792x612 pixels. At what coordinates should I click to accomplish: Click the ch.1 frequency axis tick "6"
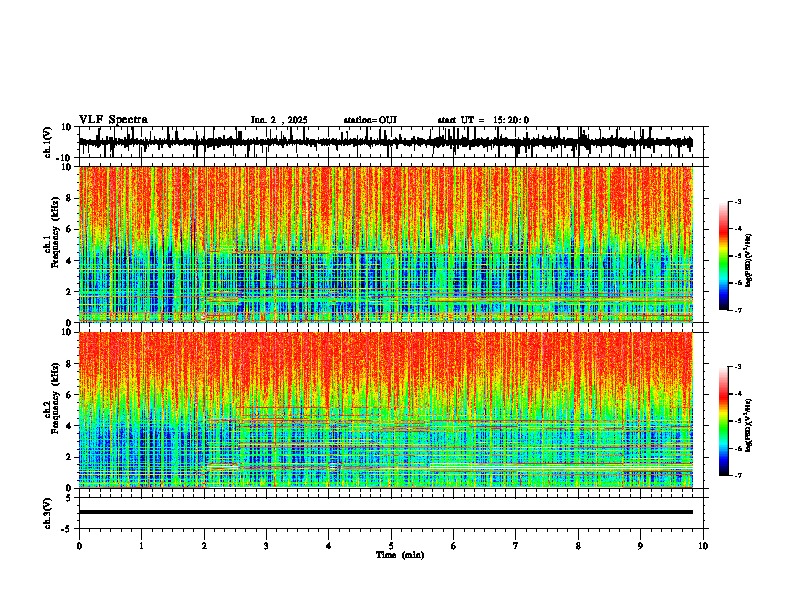point(69,229)
